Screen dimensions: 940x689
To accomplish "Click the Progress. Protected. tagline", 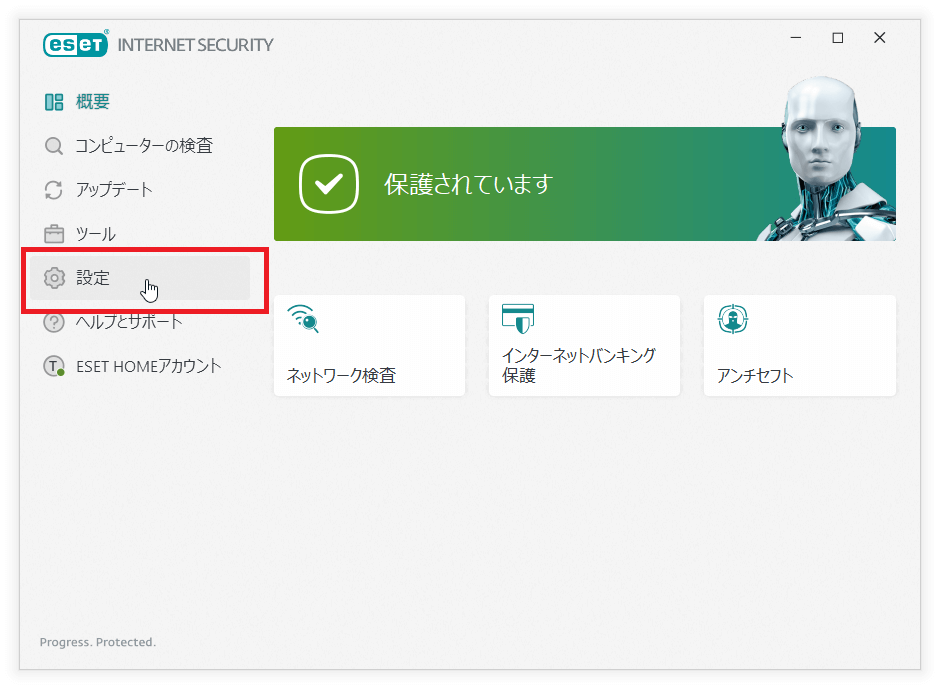I will (98, 642).
